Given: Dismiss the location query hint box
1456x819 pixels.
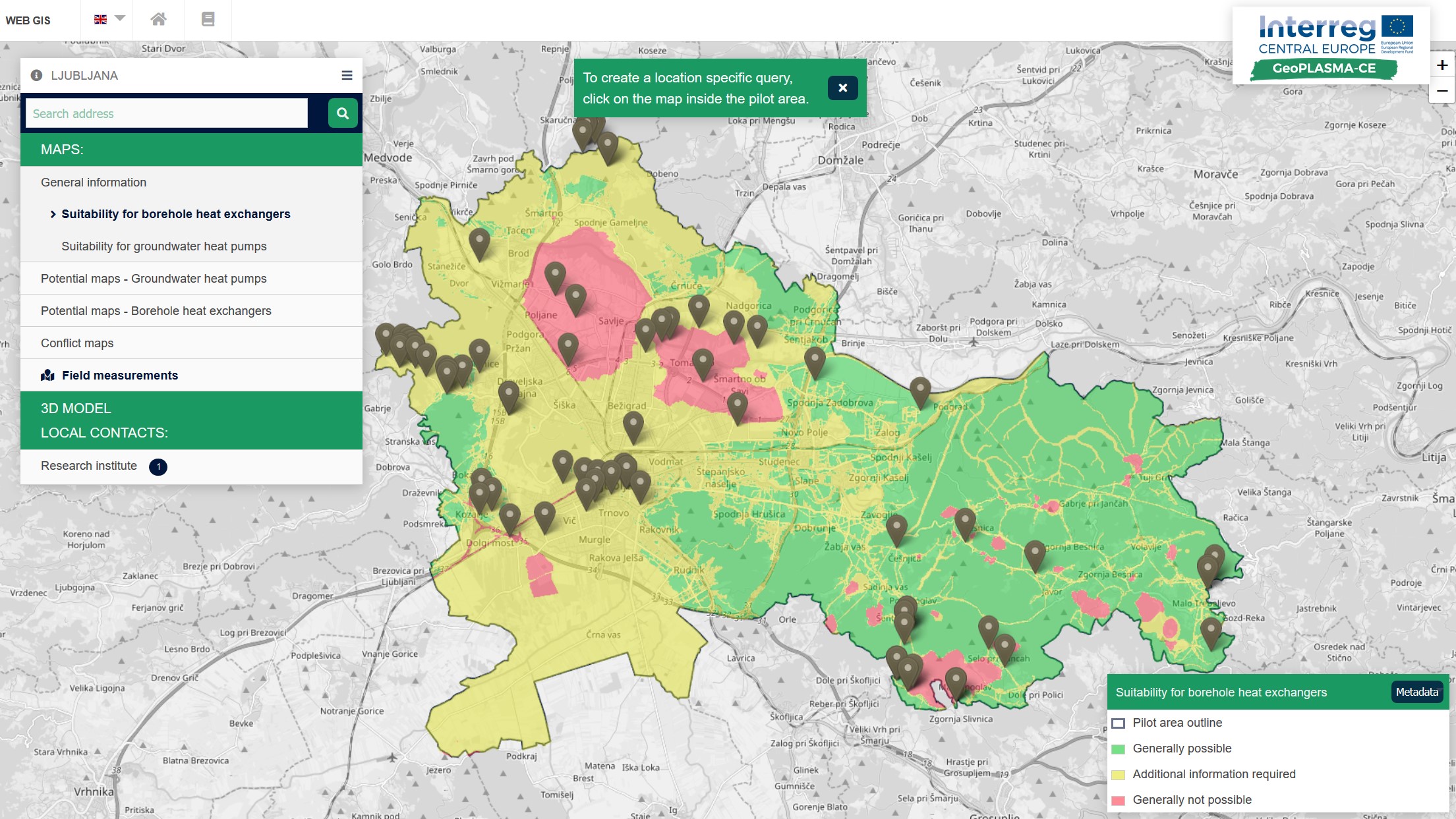Looking at the screenshot, I should coord(842,88).
